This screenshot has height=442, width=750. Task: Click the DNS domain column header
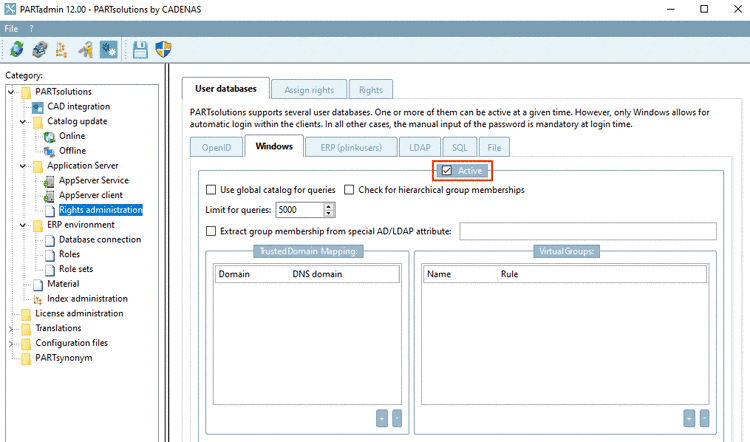tap(344, 274)
